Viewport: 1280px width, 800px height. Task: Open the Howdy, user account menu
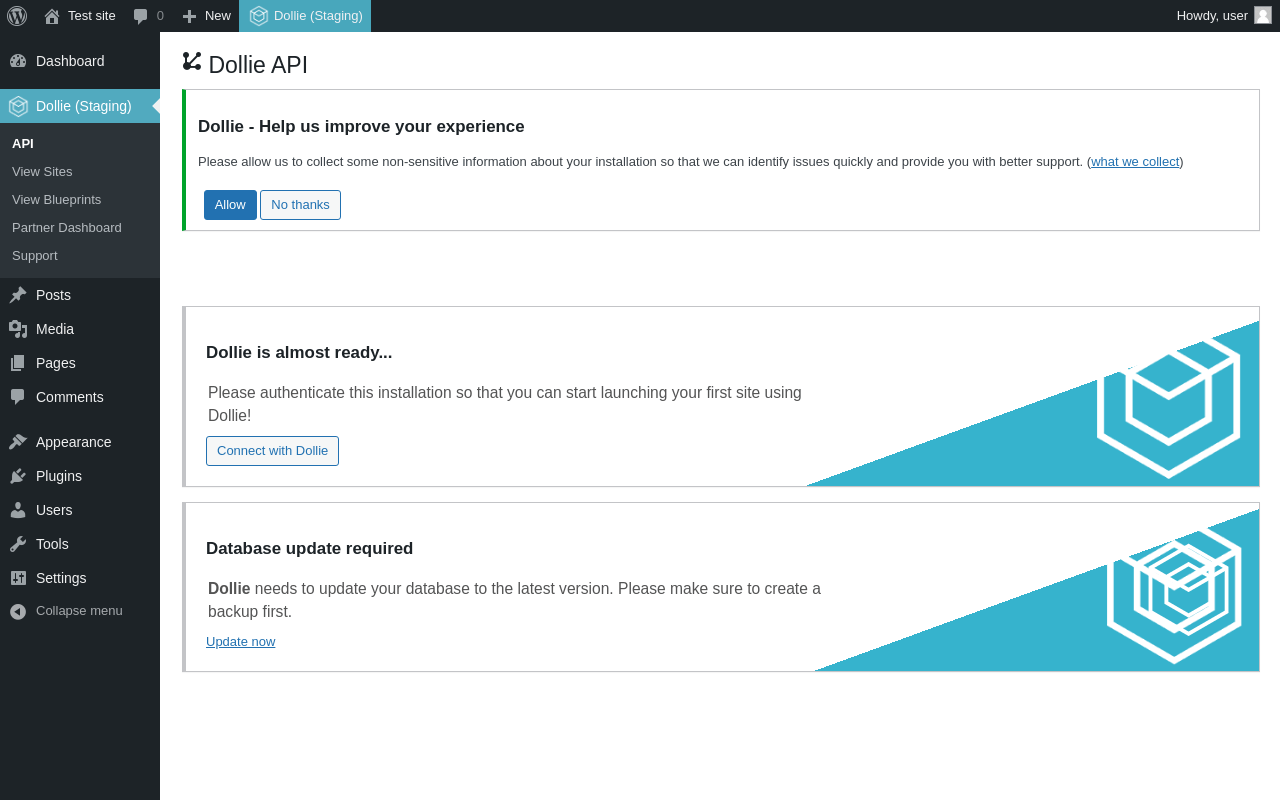coord(1222,16)
